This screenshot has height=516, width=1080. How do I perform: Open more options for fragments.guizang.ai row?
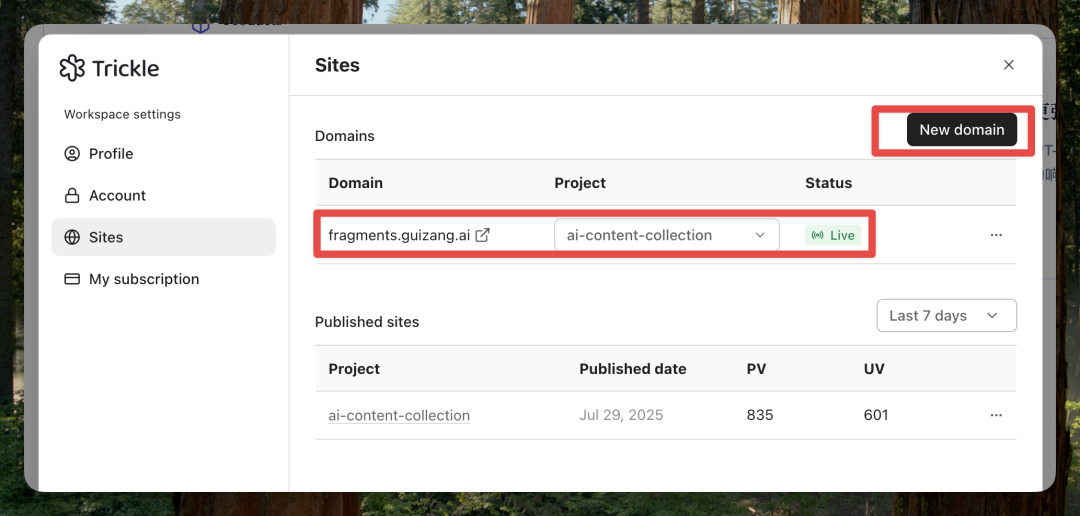[x=995, y=235]
